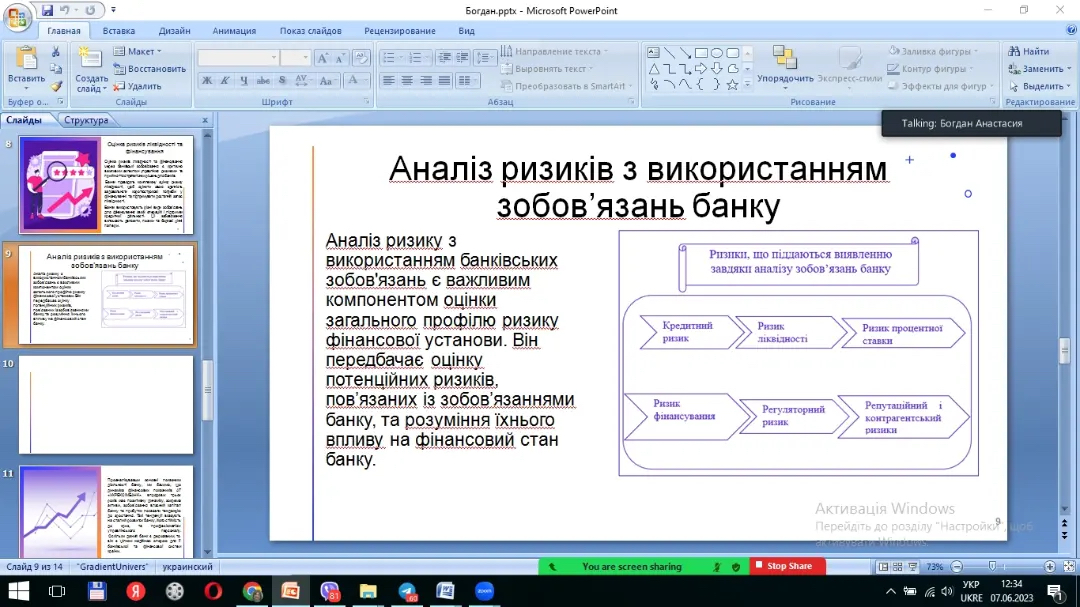
Task: Click the Office button in the corner
Action: pos(18,18)
